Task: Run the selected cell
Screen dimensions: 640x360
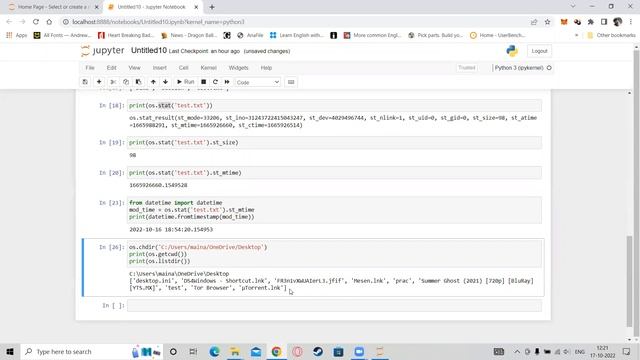Action: point(185,82)
